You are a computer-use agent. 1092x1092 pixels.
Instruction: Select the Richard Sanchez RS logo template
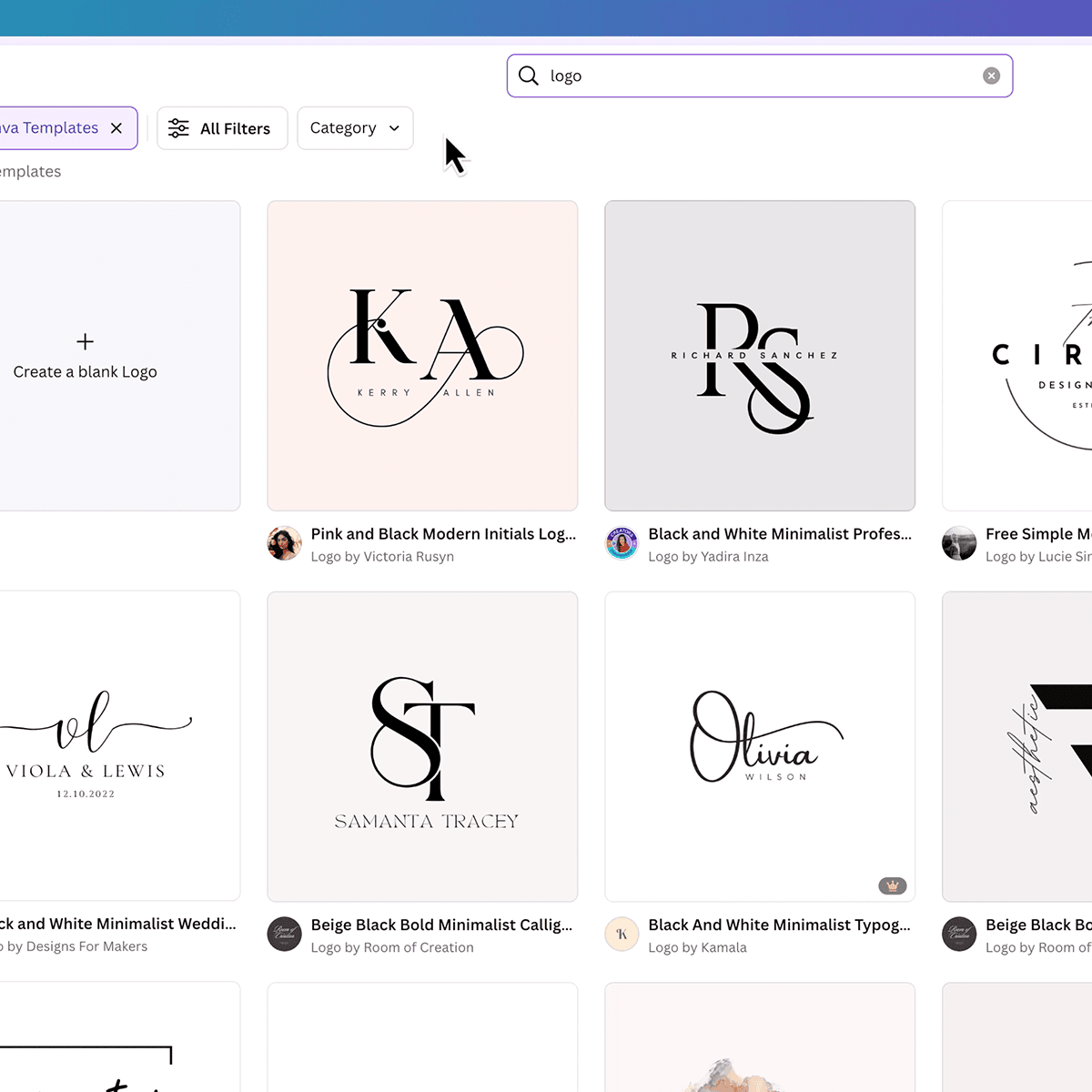(760, 355)
